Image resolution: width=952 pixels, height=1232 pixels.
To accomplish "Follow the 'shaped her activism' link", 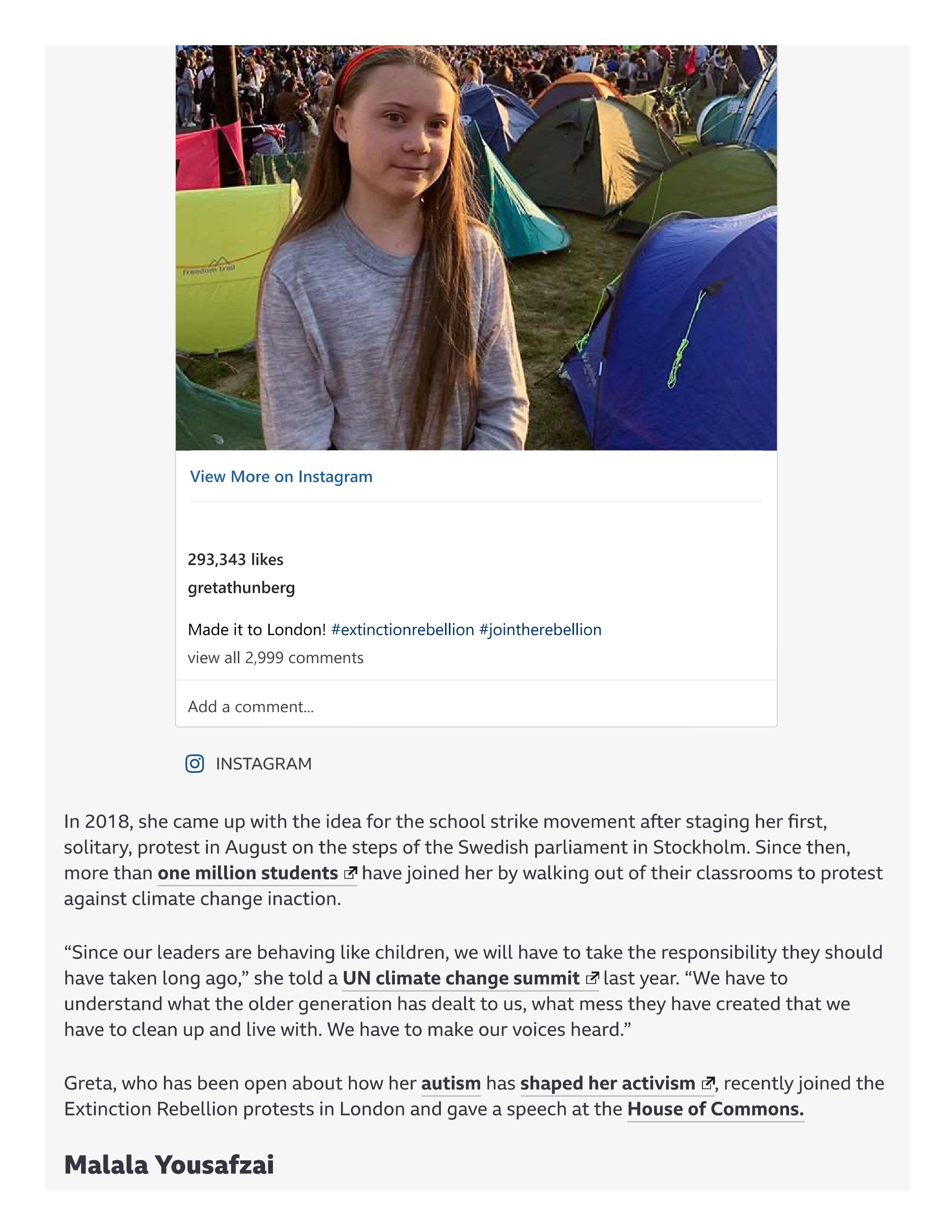I will click(607, 1083).
